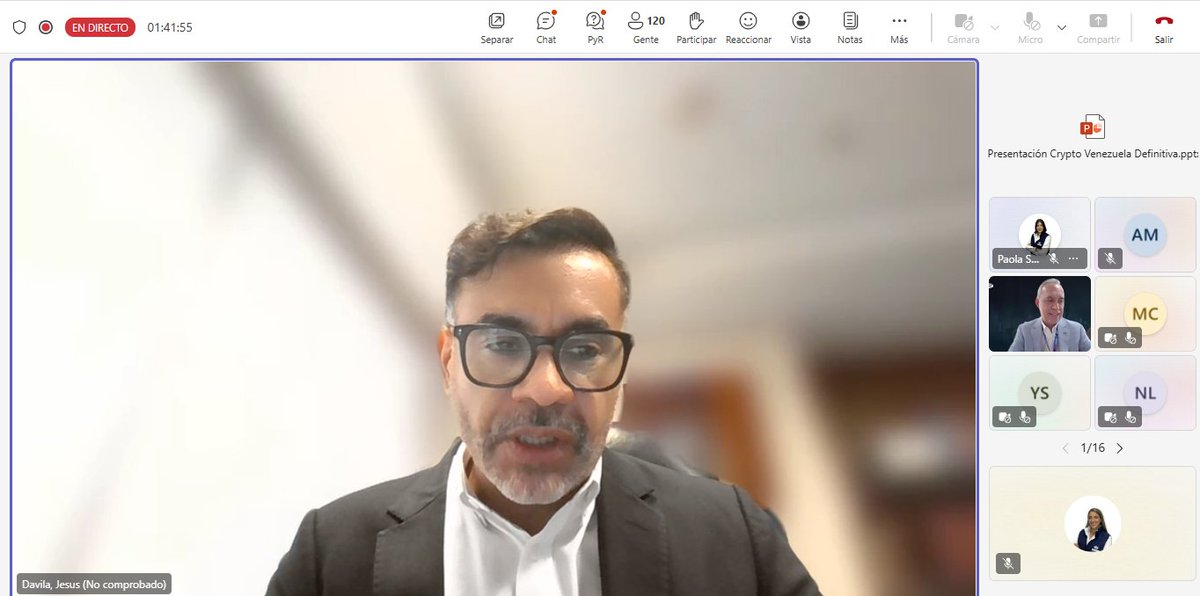Click the shield privacy icon
Screen dimensions: 1200x596
[x=19, y=27]
